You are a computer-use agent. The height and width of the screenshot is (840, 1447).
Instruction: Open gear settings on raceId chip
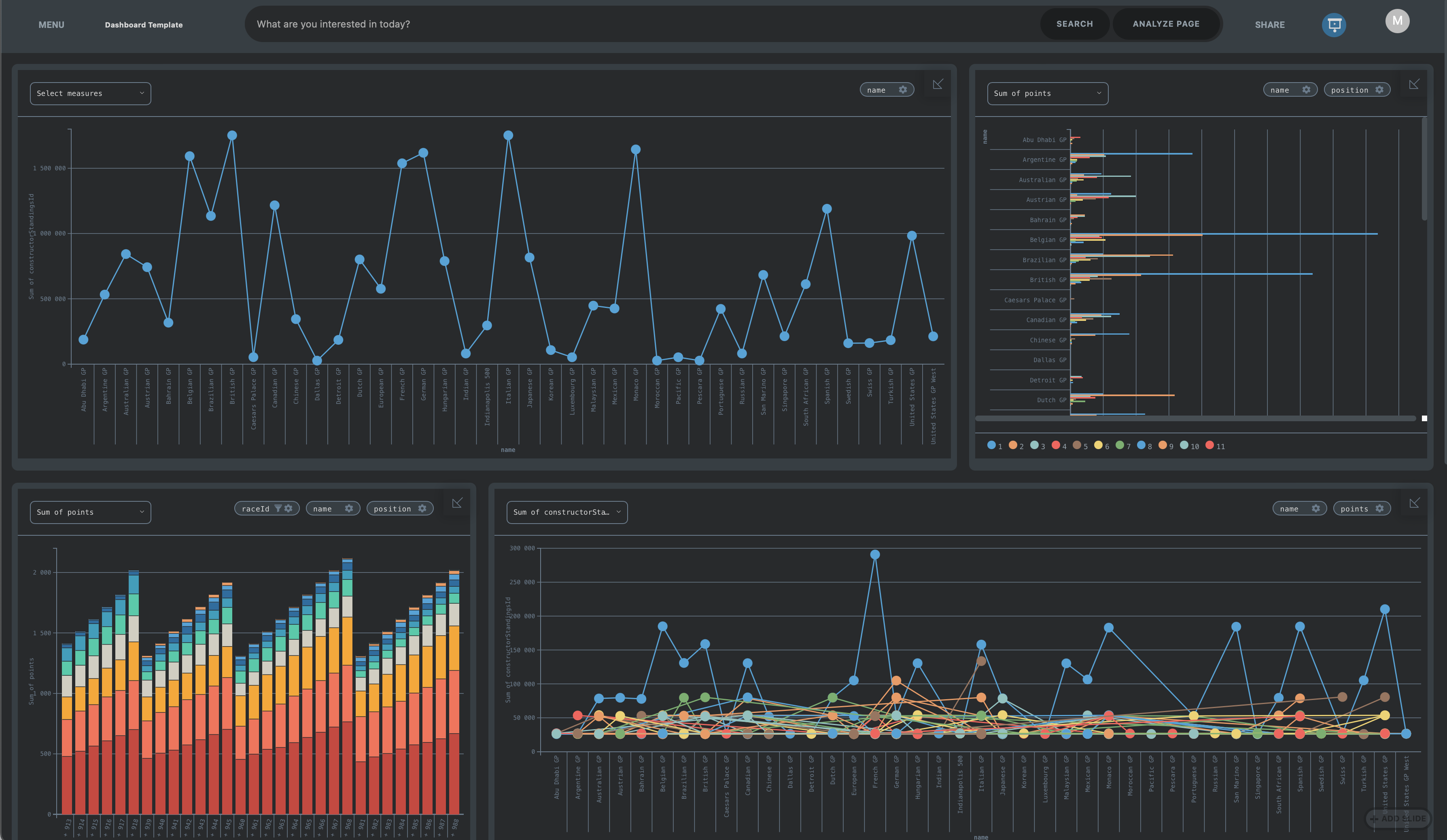pos(289,509)
